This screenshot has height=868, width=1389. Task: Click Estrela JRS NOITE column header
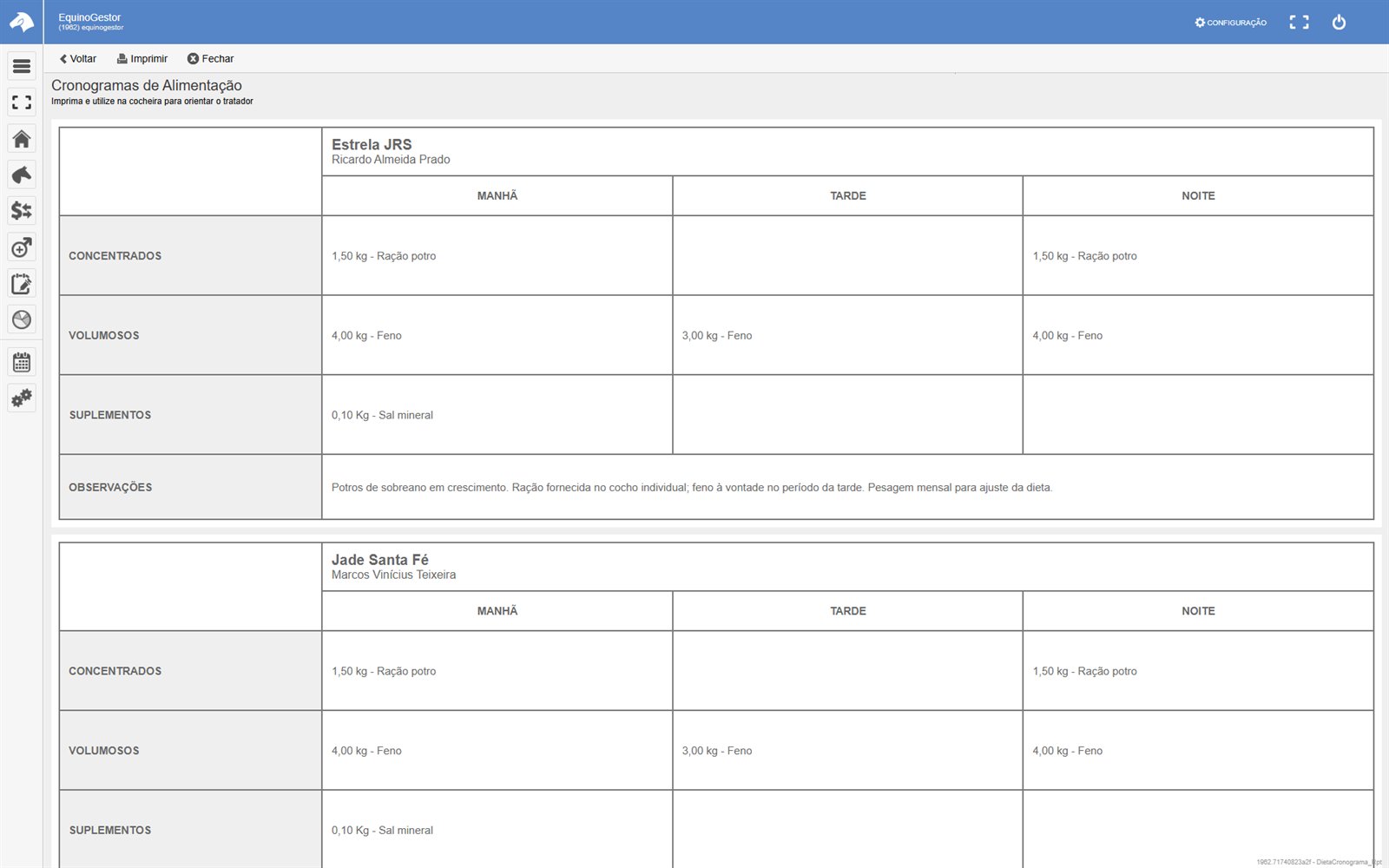tap(1198, 196)
